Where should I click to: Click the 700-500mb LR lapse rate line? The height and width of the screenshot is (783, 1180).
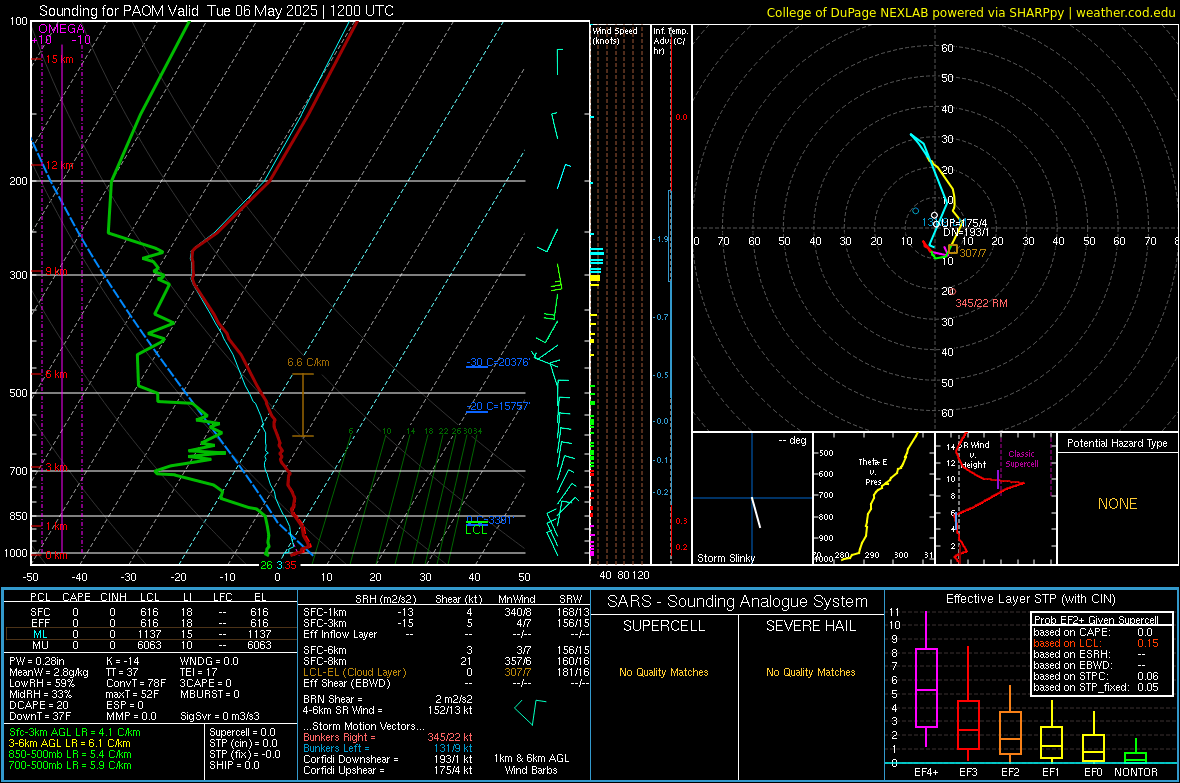70,765
